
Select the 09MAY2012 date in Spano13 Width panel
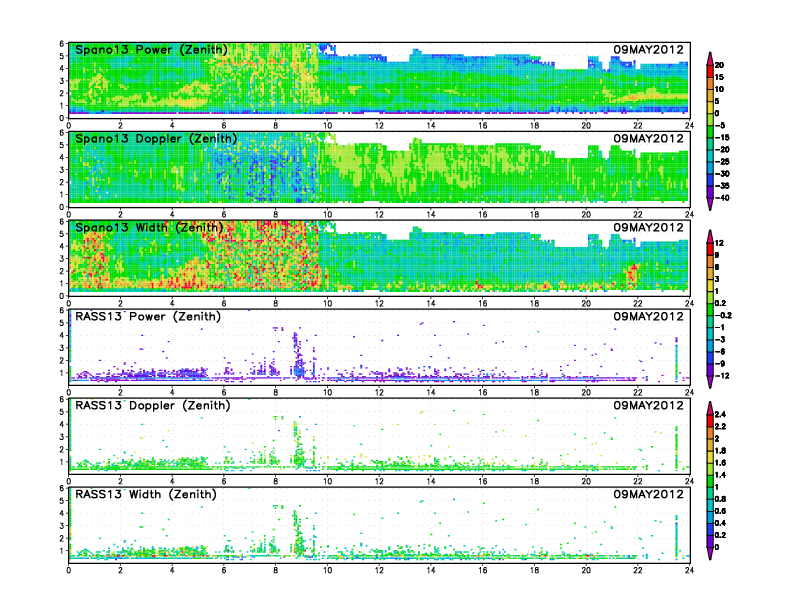click(648, 227)
